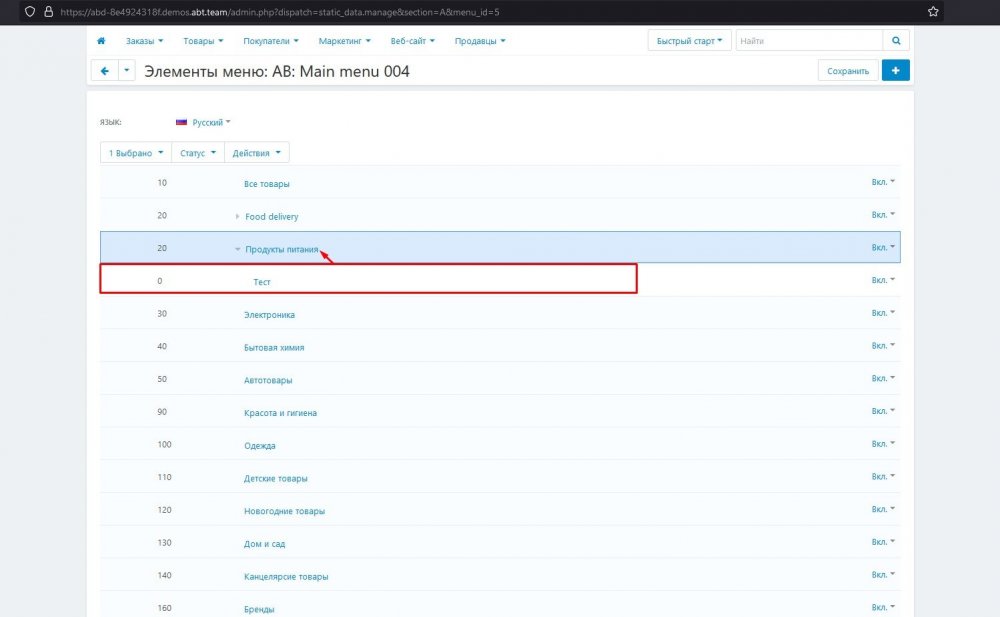Screen dimensions: 1000x617
Task: Open the Статус dropdown
Action: (x=197, y=153)
